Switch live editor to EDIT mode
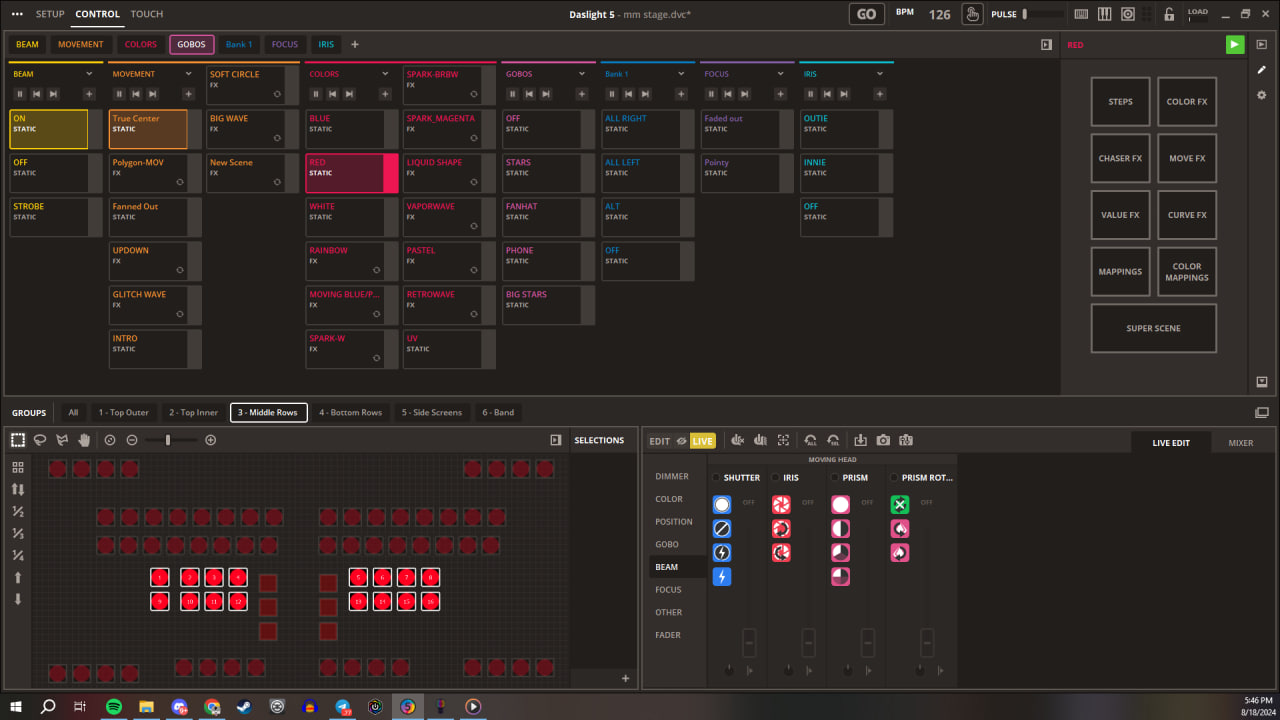Image resolution: width=1280 pixels, height=720 pixels. pos(660,441)
